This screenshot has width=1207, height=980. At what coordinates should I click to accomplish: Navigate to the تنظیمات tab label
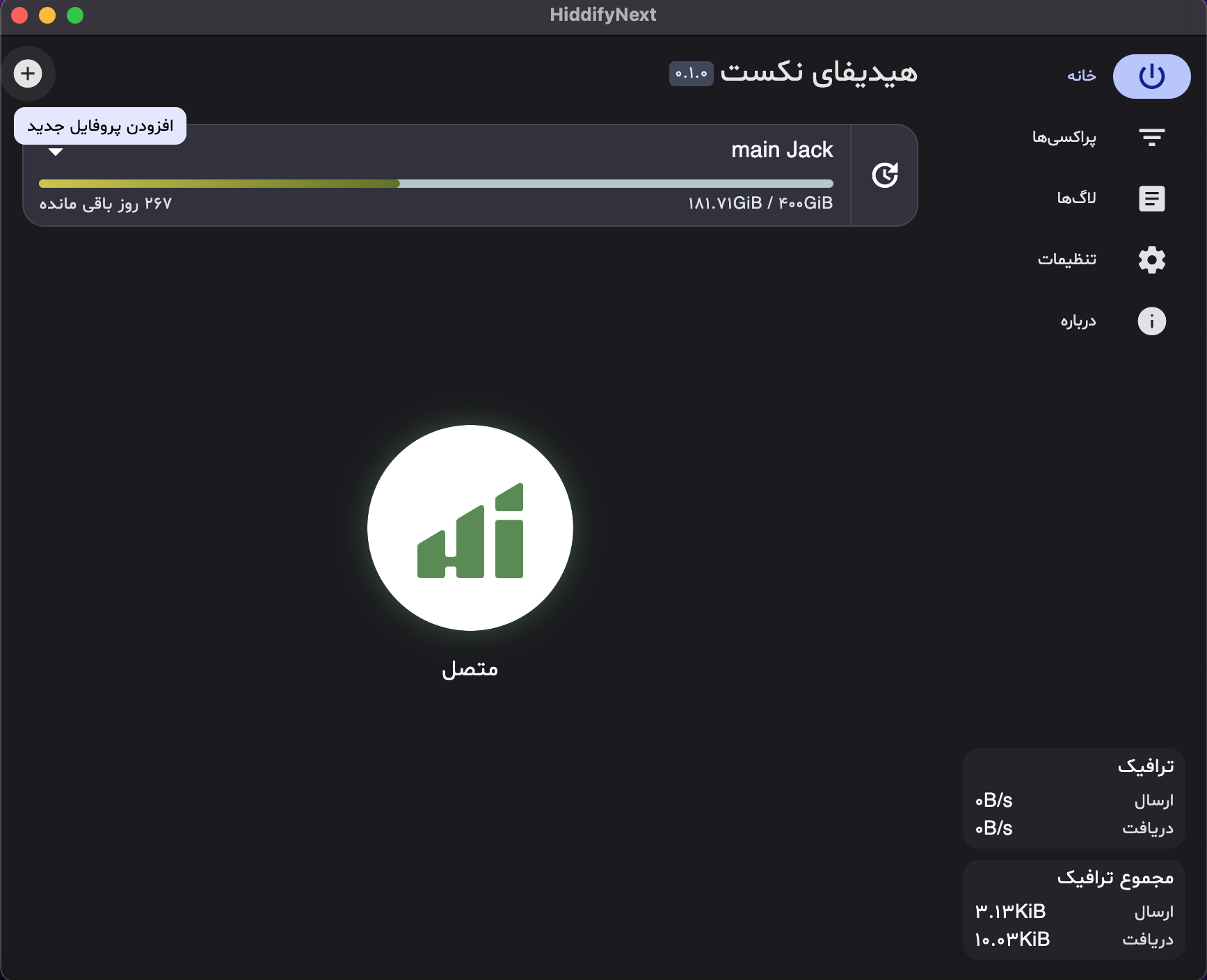(1066, 259)
